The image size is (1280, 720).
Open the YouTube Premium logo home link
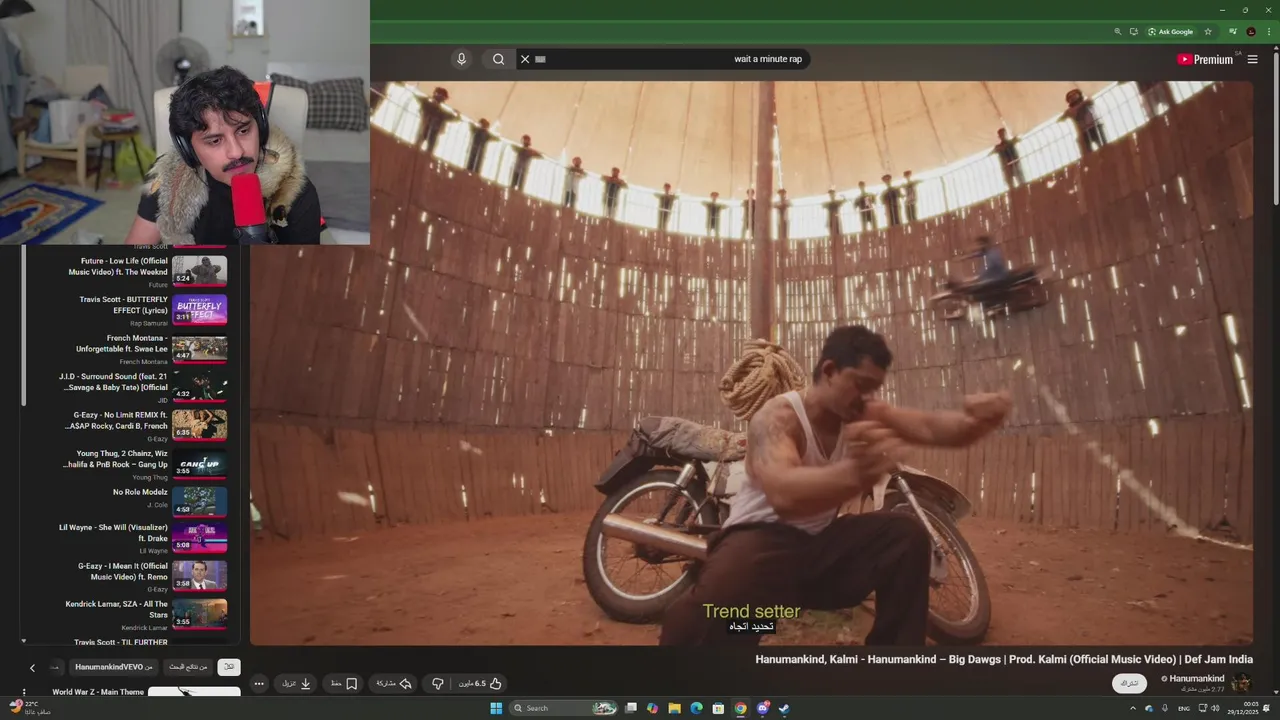1205,59
